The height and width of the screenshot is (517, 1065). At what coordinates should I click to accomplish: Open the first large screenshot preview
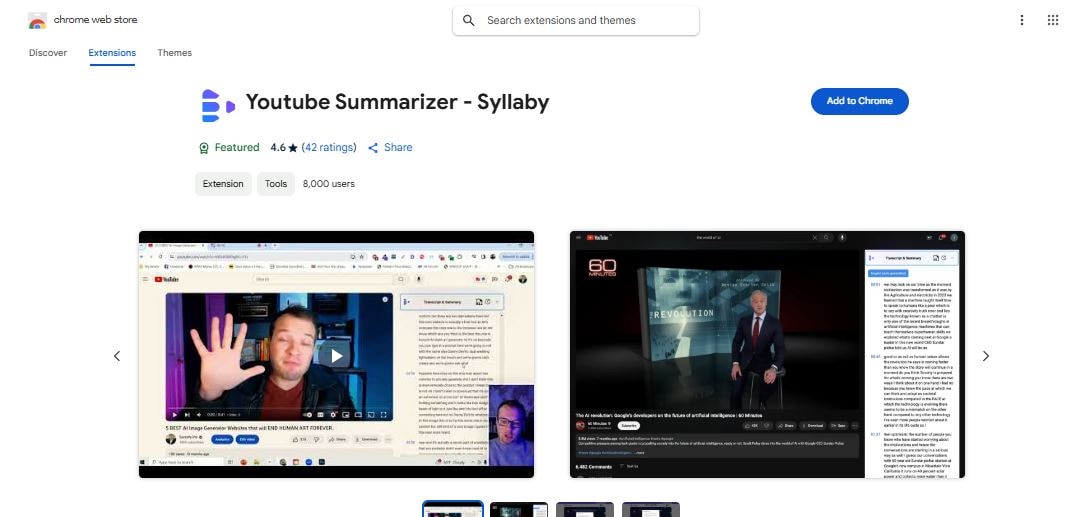coord(336,354)
